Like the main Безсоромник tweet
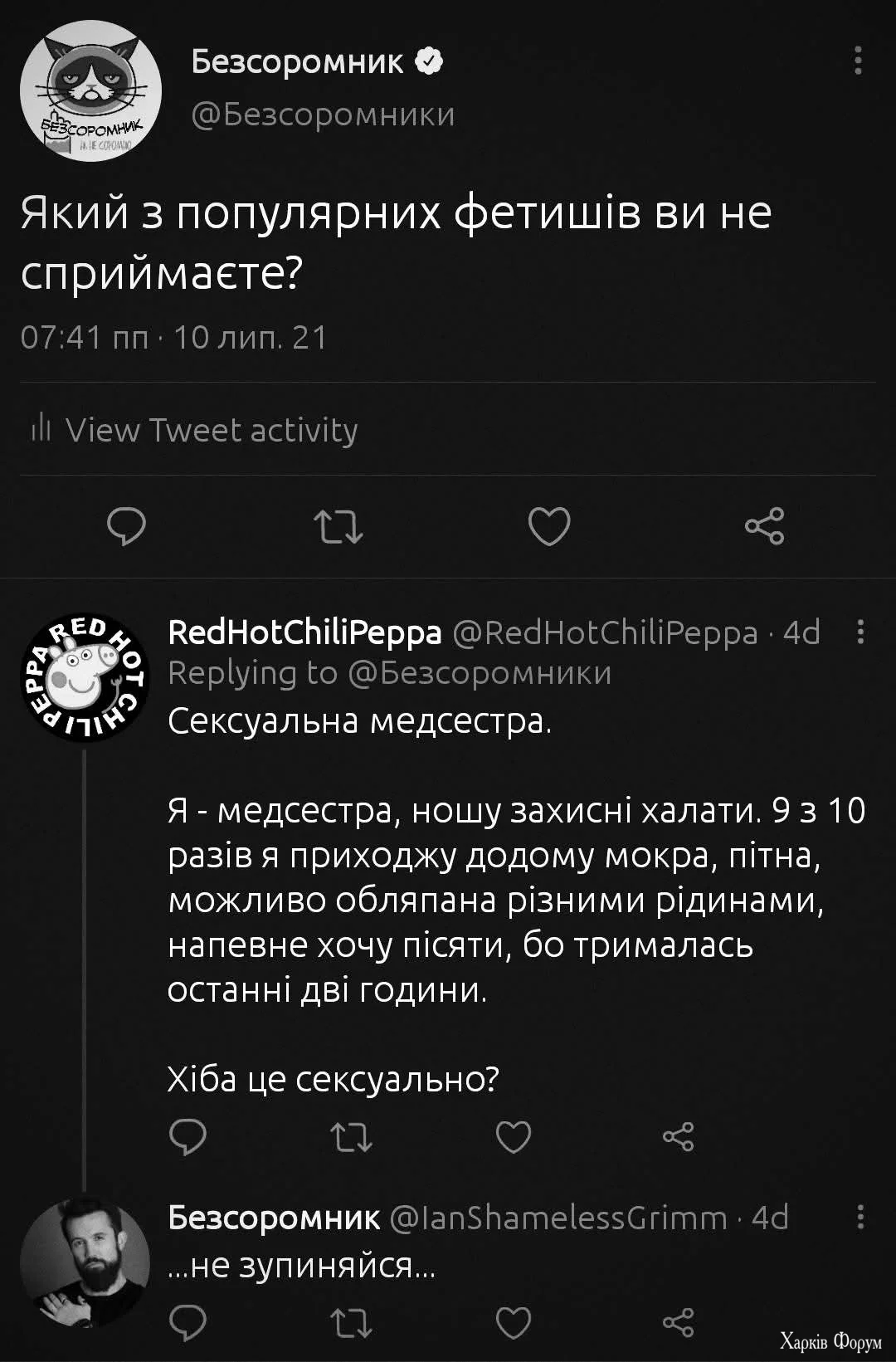This screenshot has height=1362, width=896. tap(549, 526)
